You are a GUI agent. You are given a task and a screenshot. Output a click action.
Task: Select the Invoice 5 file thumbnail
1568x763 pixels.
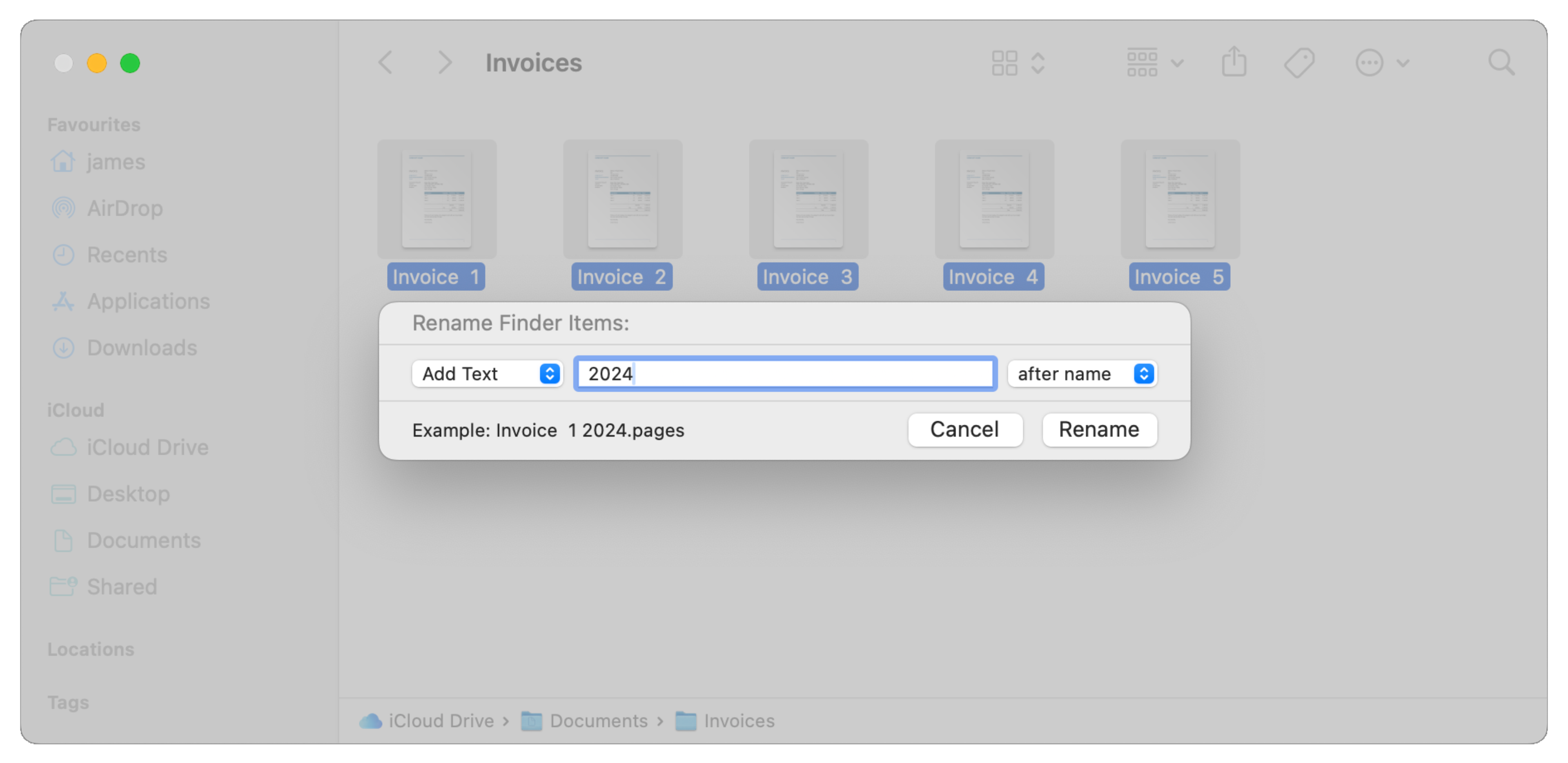[x=1180, y=200]
